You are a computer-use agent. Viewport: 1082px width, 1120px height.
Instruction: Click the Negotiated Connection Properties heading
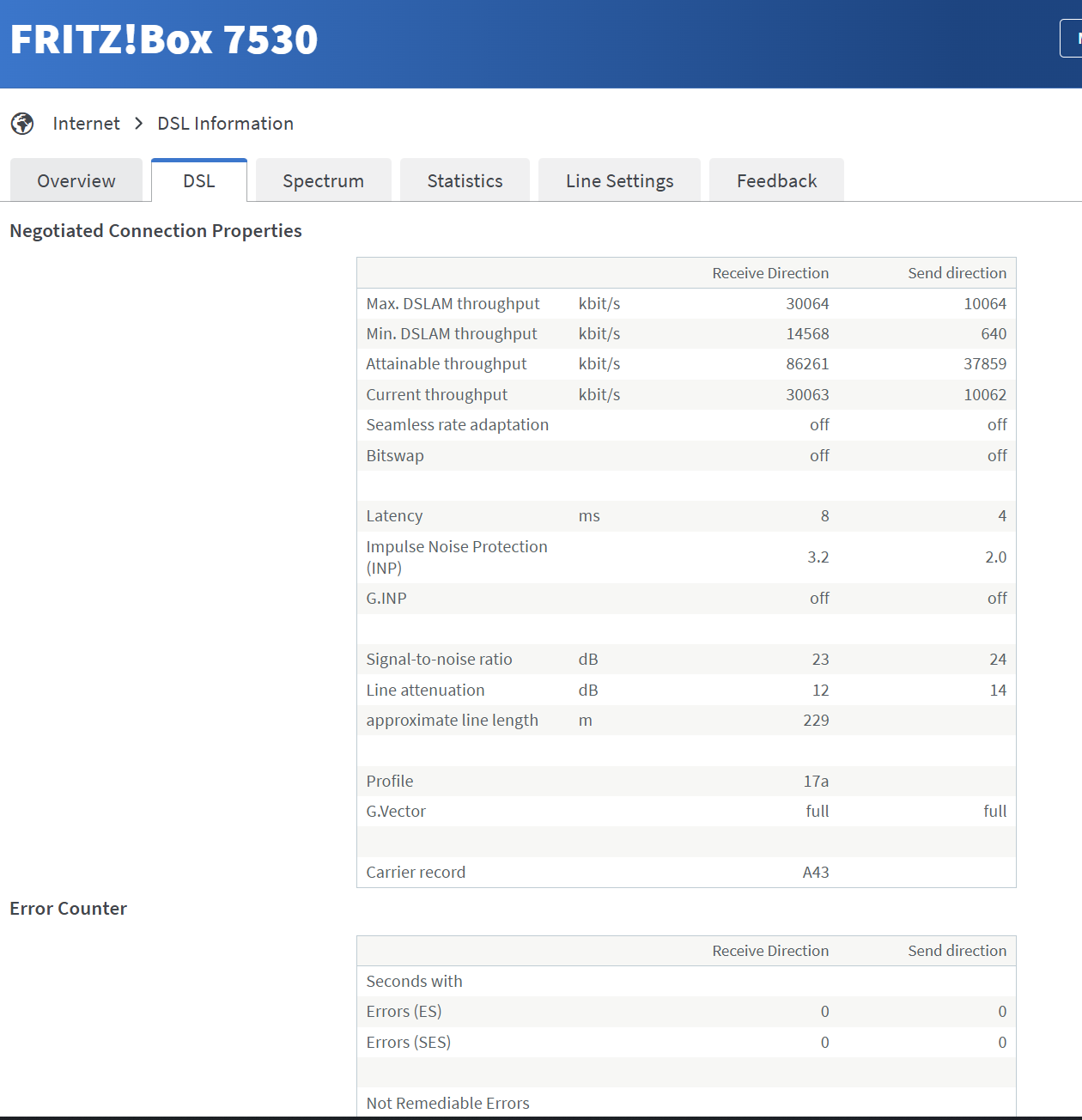coord(155,231)
